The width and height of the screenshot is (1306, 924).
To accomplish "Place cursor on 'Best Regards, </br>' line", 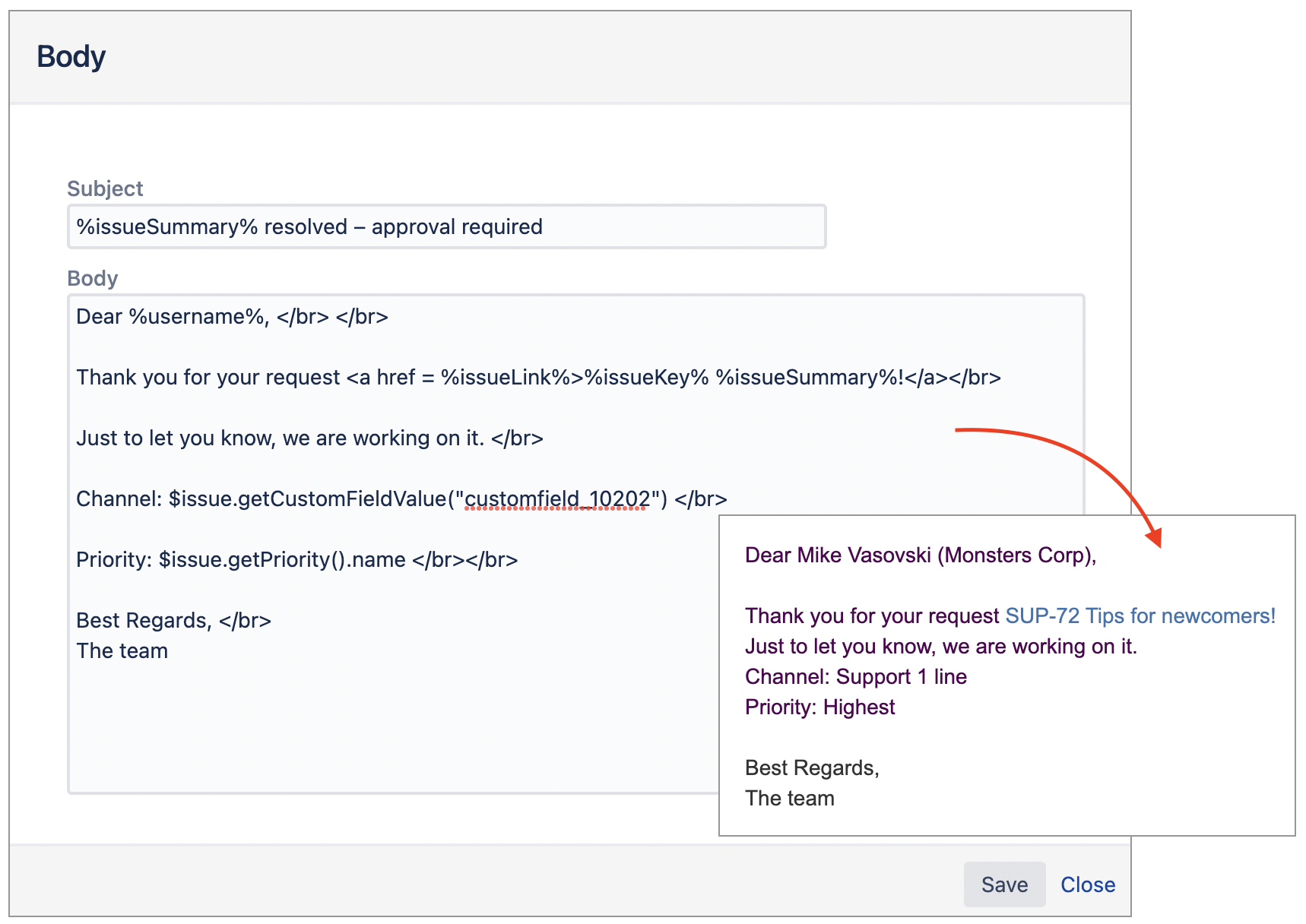I will click(173, 621).
